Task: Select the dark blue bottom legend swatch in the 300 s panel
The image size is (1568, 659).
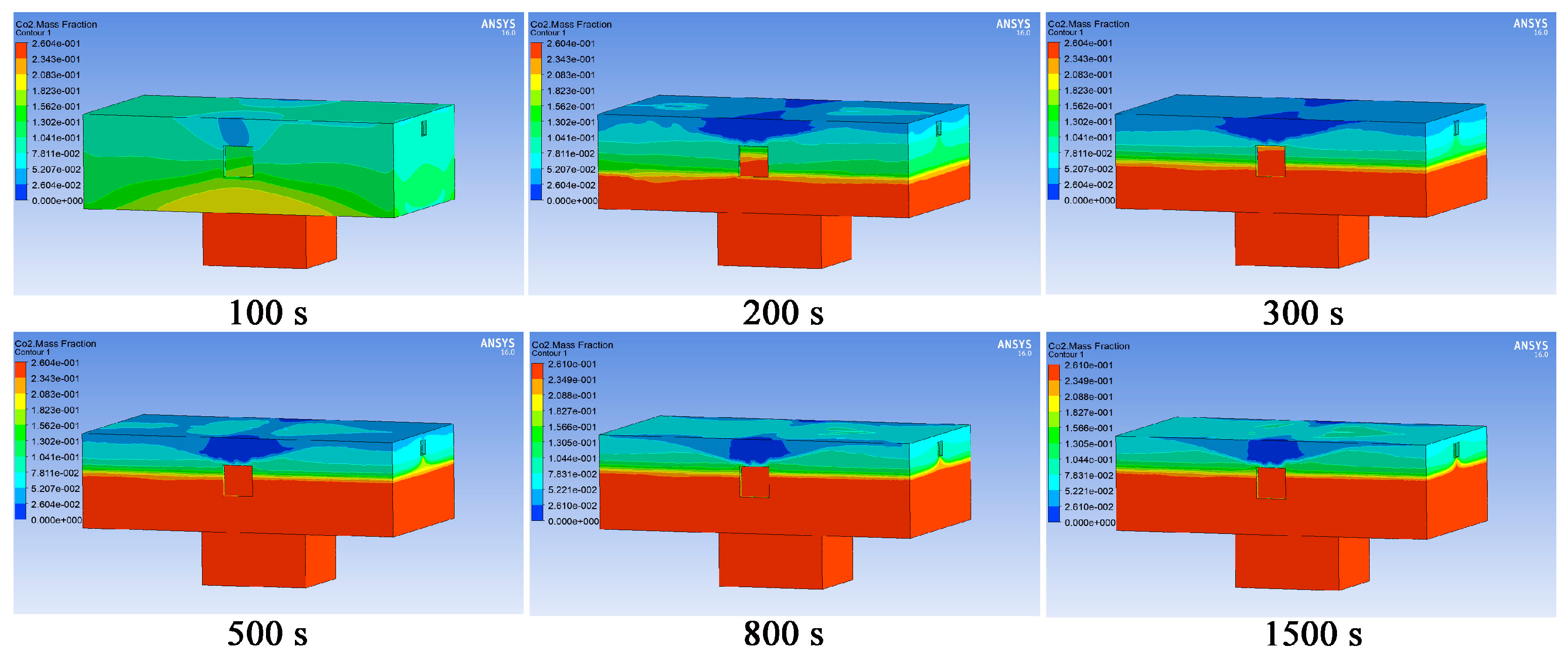Action: click(1054, 192)
